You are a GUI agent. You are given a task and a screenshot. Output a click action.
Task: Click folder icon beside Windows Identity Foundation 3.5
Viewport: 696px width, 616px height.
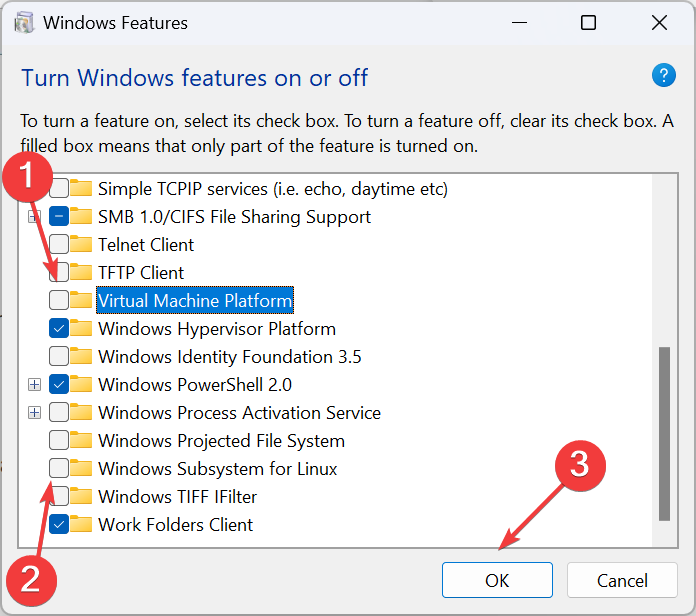coord(82,356)
